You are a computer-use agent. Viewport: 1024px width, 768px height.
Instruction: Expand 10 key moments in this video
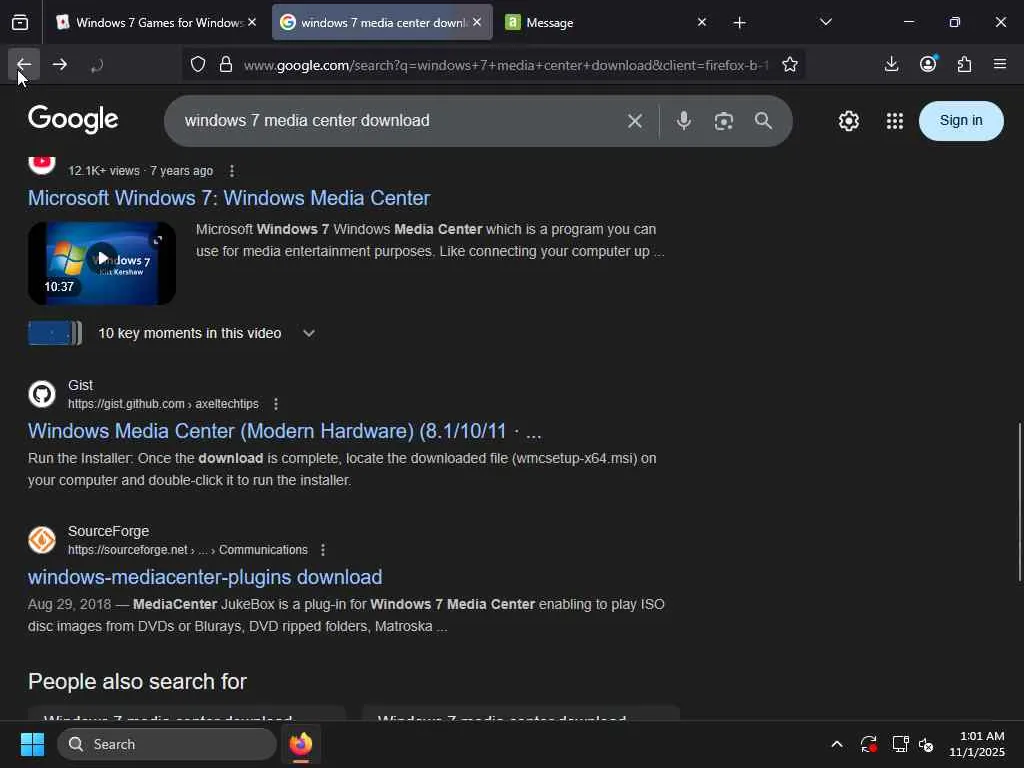coord(309,334)
